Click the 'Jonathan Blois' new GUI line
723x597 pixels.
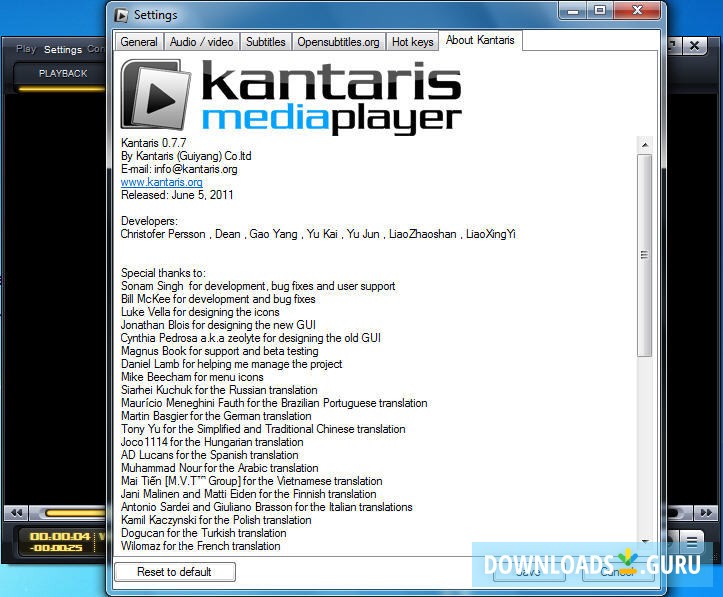coord(218,325)
